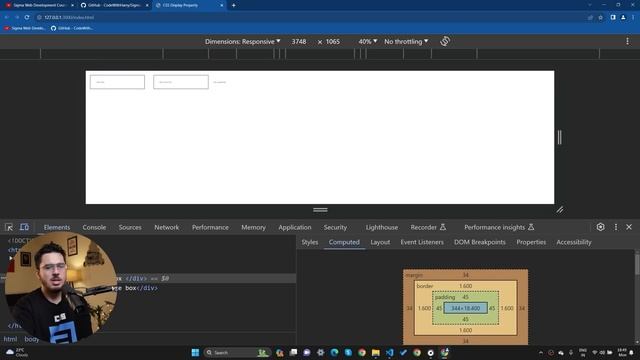Open the Properties pane

point(531,242)
